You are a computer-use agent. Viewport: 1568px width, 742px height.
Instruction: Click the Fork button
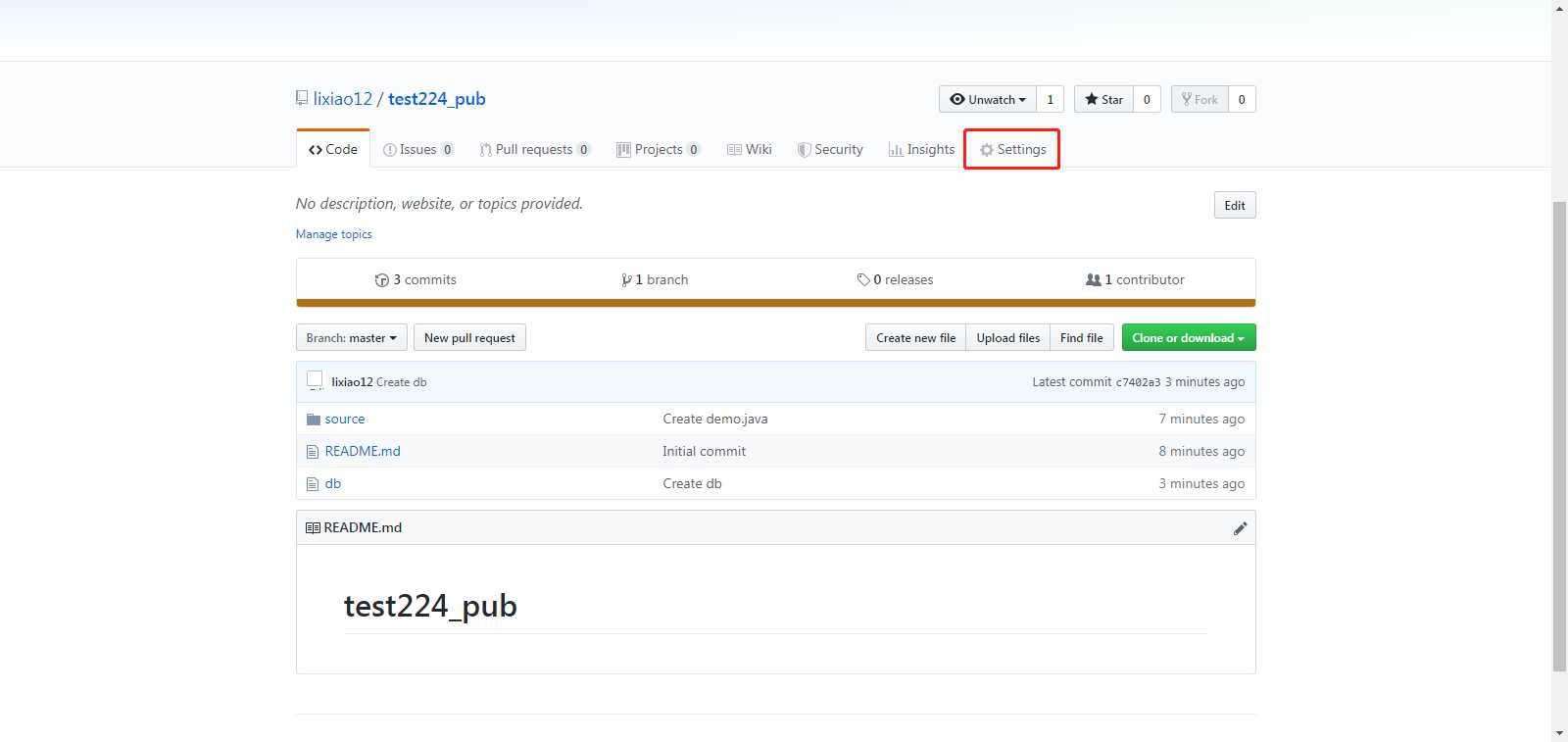[1200, 99]
